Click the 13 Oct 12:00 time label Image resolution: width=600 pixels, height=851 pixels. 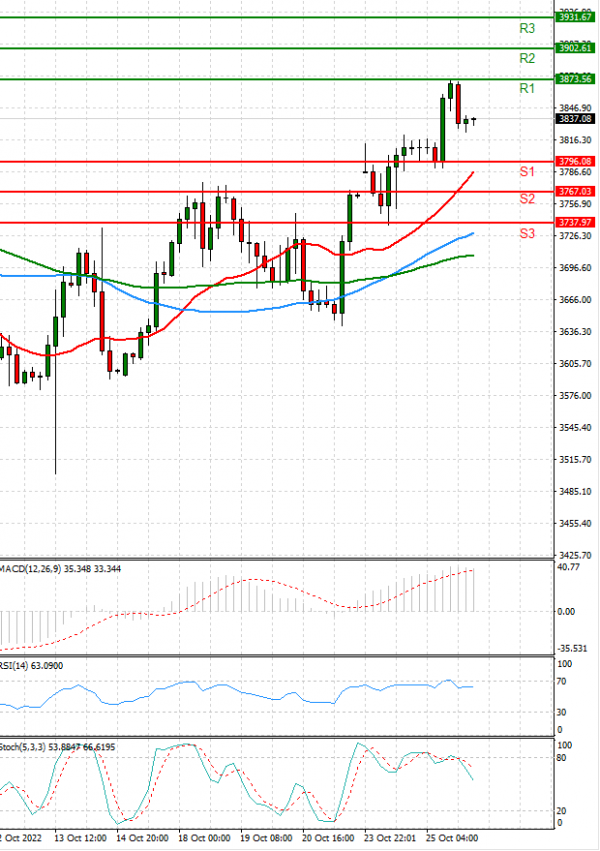click(x=82, y=838)
